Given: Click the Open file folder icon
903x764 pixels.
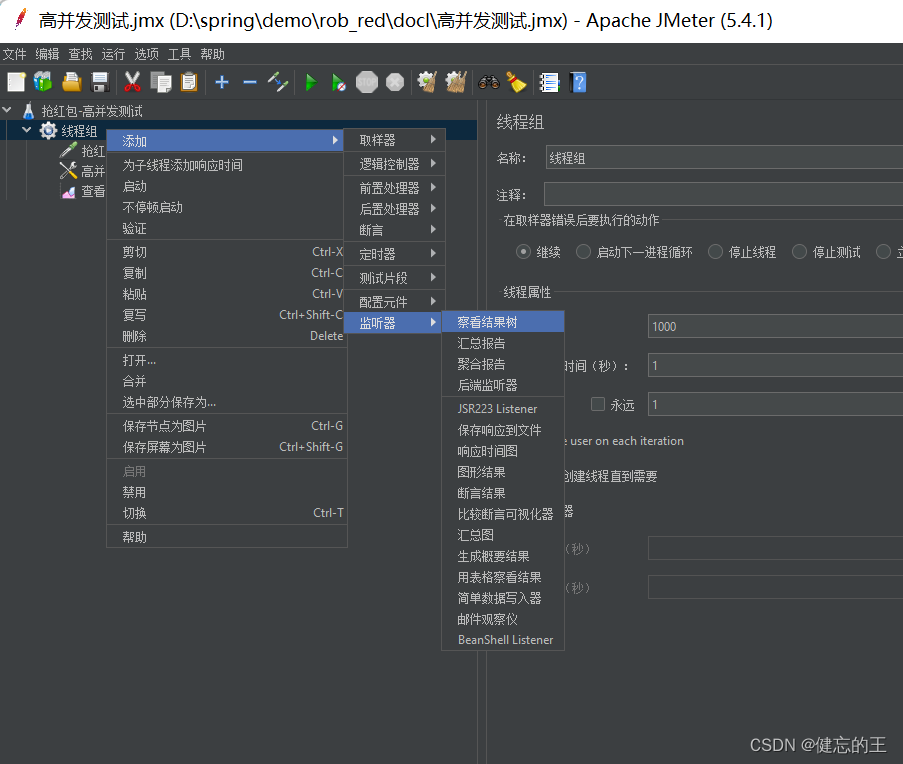Looking at the screenshot, I should click(71, 82).
